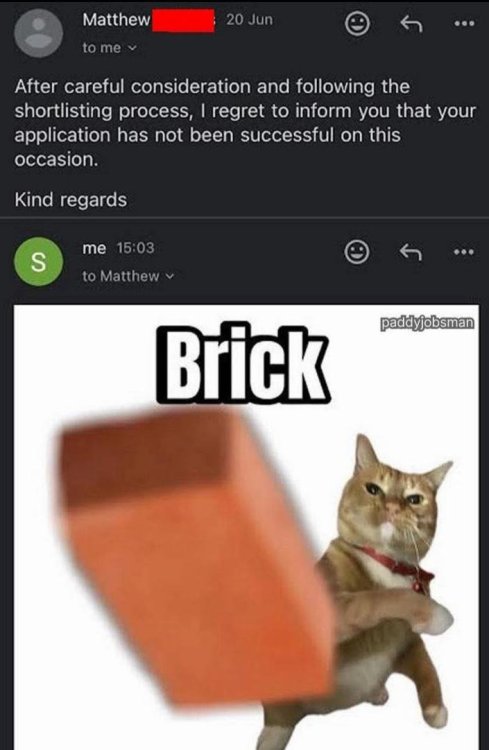Image resolution: width=489 pixels, height=750 pixels.
Task: Click the 15:03 timestamp
Action: coord(135,248)
